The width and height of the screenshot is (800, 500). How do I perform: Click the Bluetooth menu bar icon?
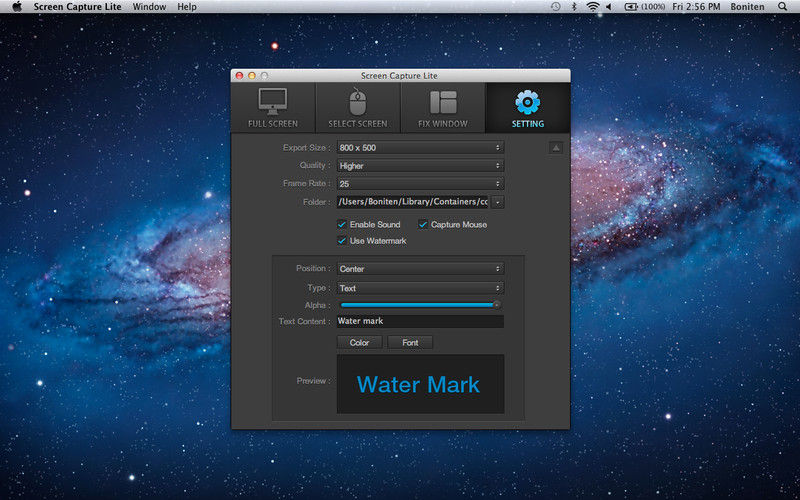[574, 7]
